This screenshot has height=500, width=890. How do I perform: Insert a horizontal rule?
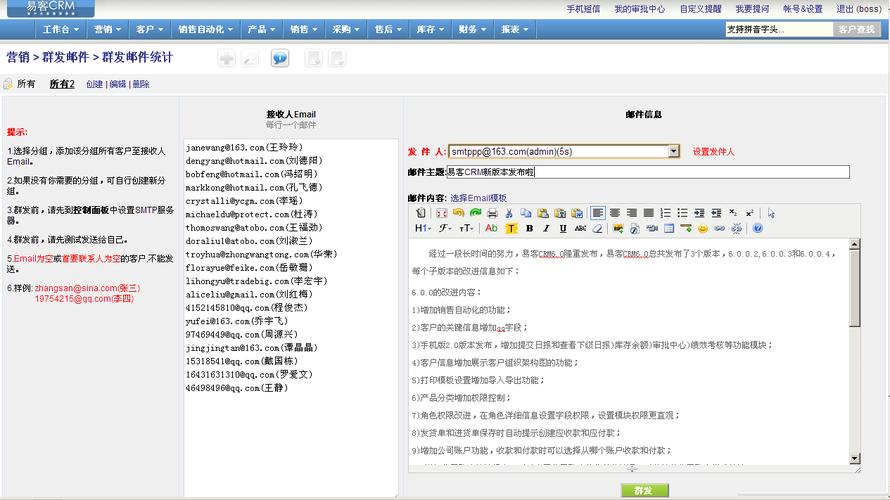pyautogui.click(x=686, y=228)
